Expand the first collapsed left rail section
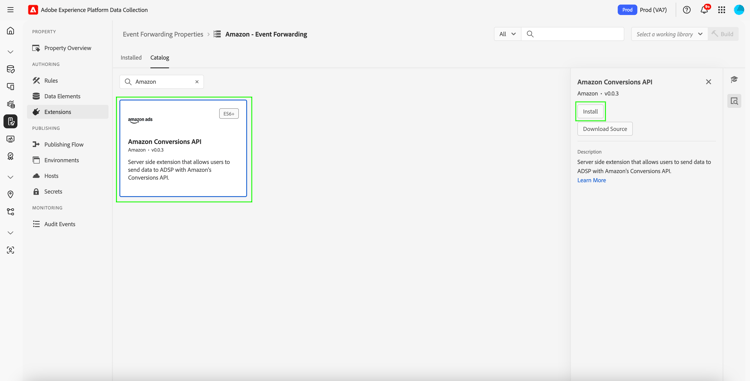 tap(11, 52)
